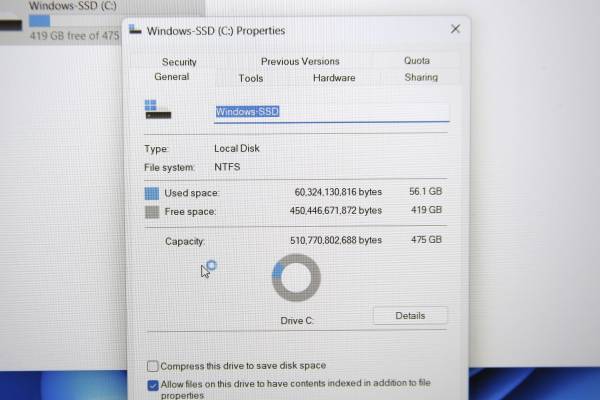Click the 56.1 GB used value

(x=426, y=191)
